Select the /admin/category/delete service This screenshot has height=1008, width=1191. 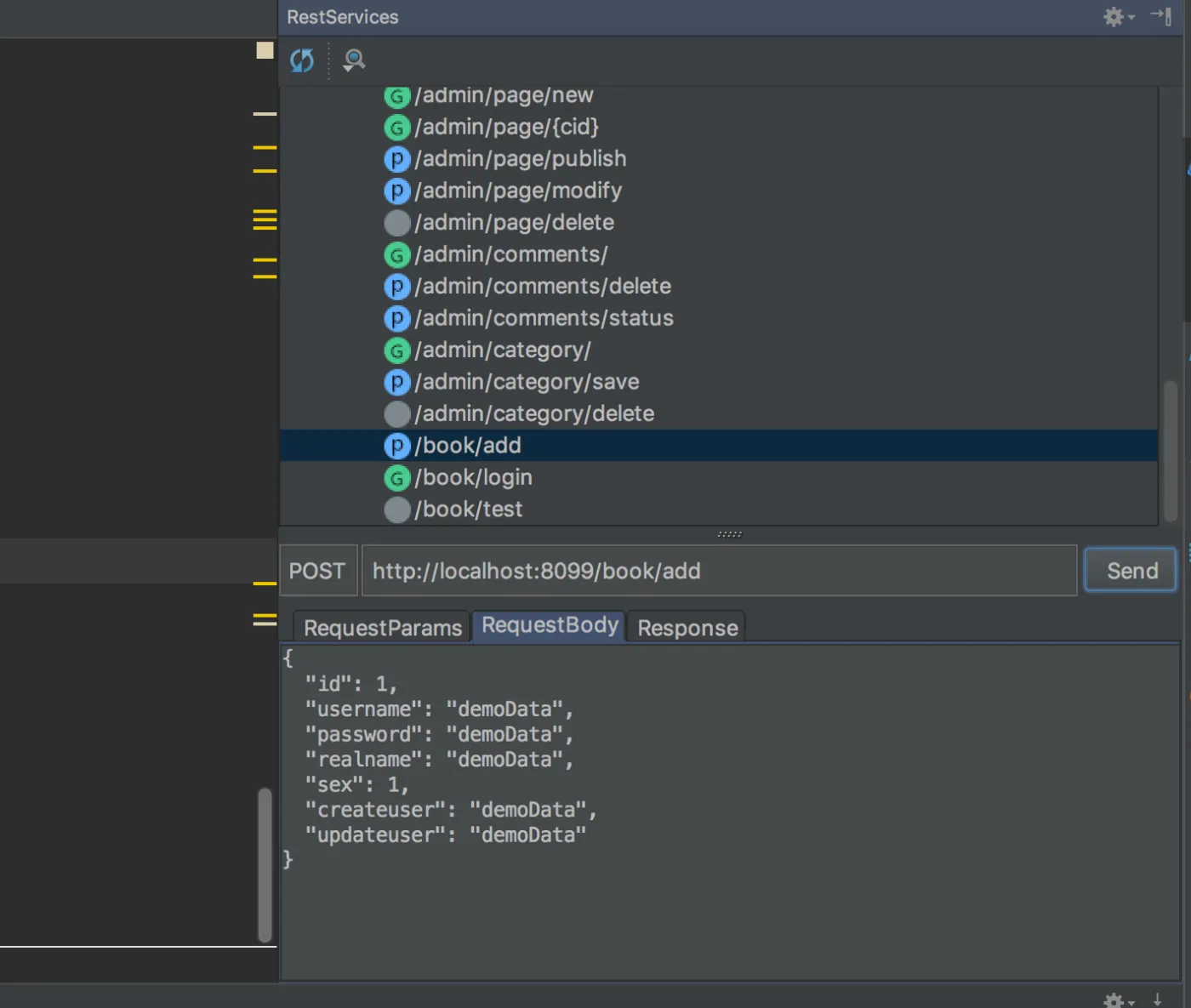pos(534,414)
